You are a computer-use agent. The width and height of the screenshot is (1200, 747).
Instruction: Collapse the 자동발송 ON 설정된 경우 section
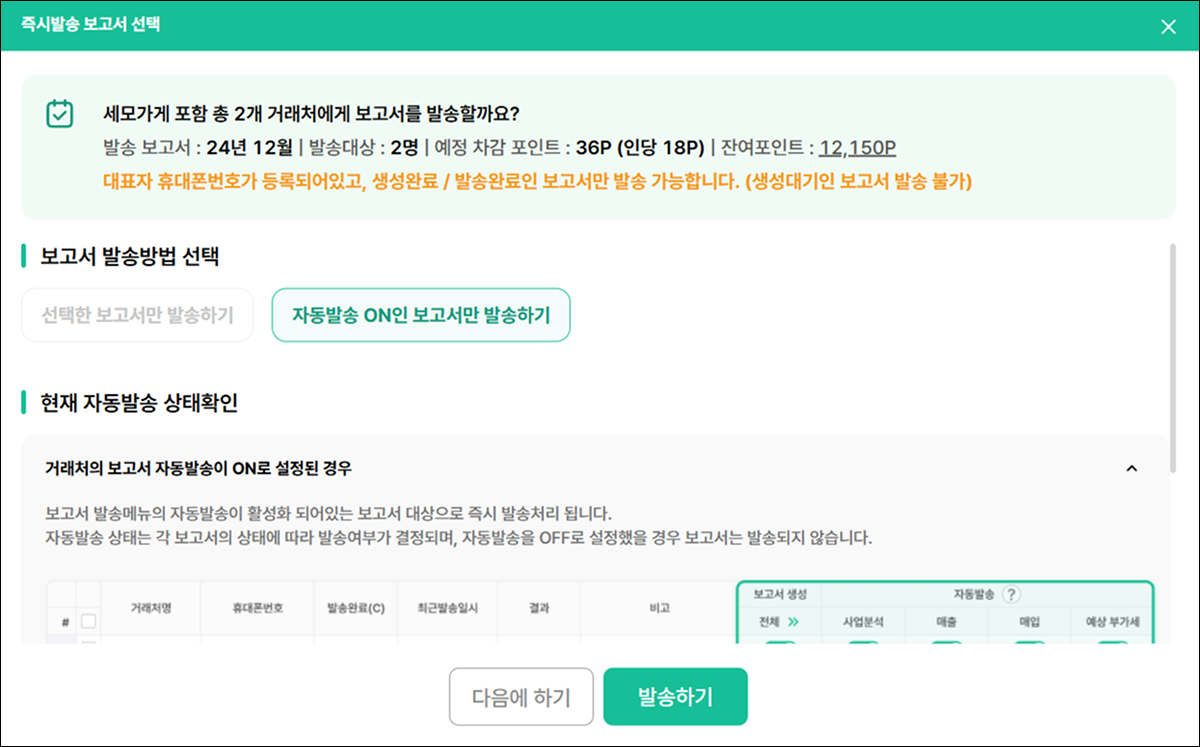click(1132, 468)
